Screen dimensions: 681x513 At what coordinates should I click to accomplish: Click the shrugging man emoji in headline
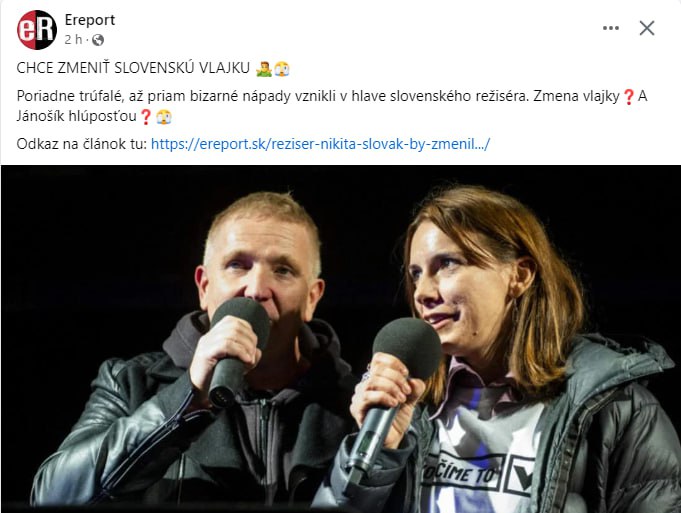[264, 69]
